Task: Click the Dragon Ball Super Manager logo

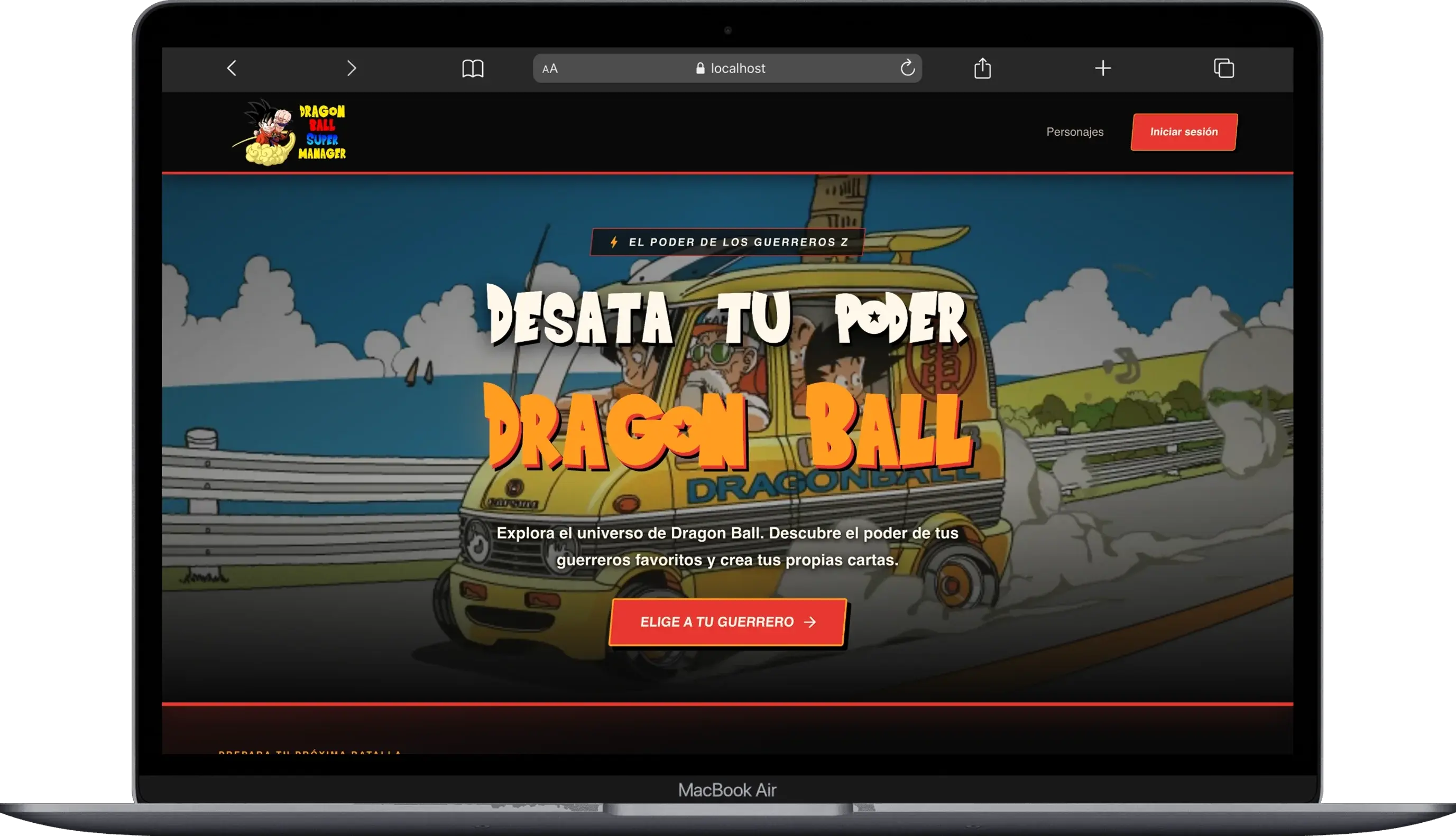Action: pyautogui.click(x=289, y=132)
